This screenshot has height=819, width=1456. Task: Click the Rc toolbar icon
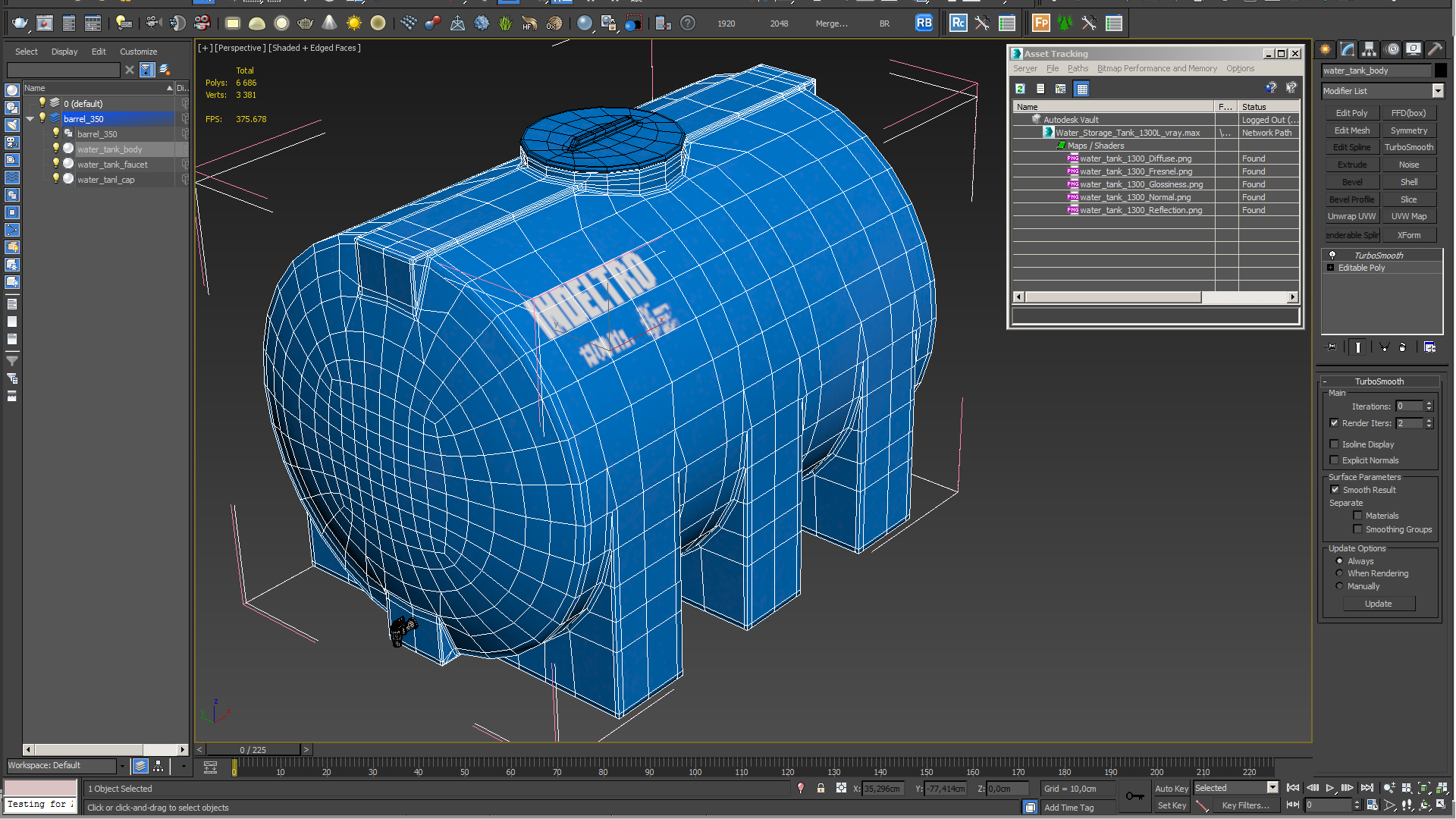959,24
